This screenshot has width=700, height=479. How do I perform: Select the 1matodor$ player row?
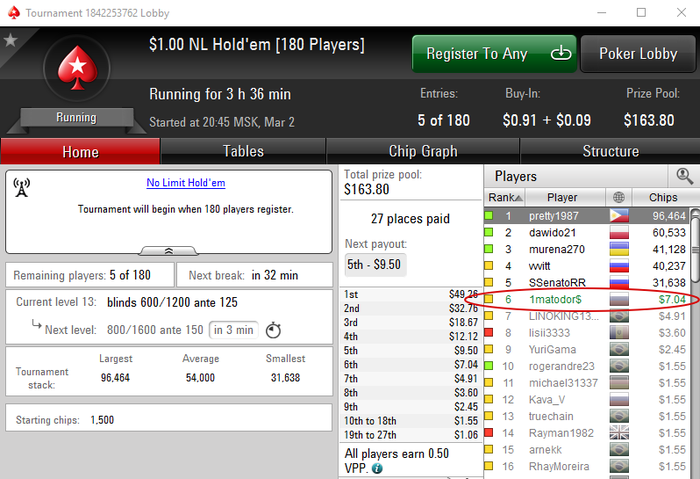click(x=587, y=299)
